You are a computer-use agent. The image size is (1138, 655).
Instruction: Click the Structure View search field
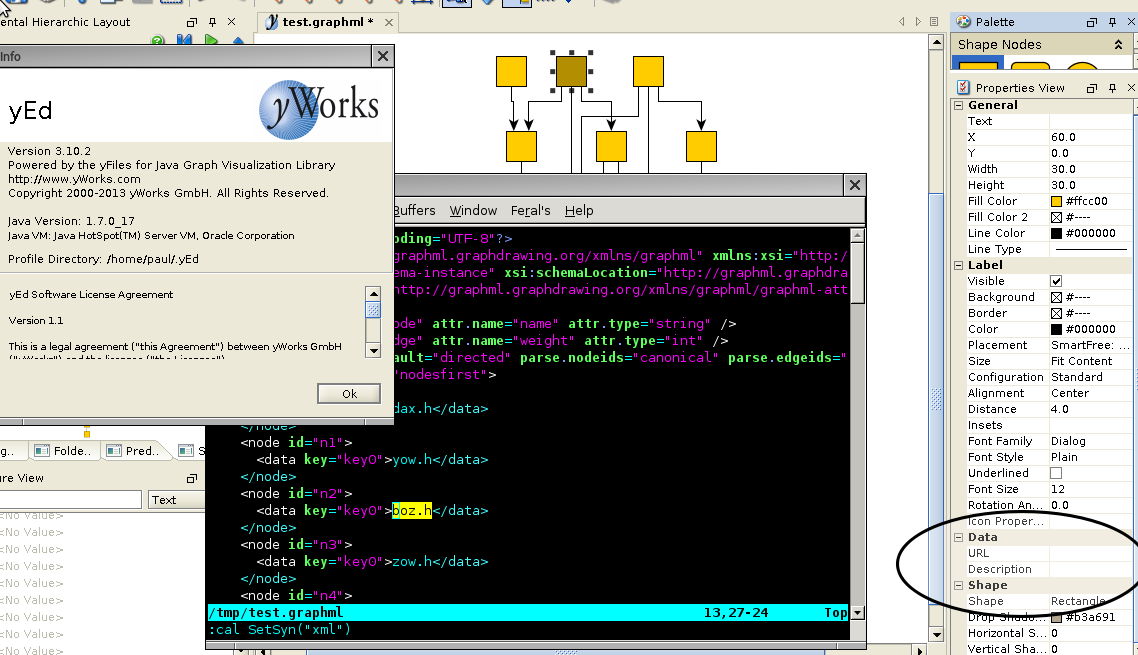[70, 500]
